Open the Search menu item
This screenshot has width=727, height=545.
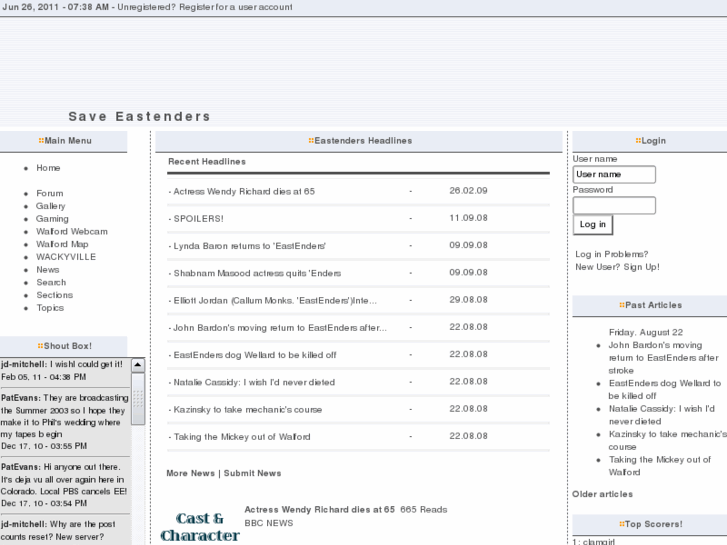tap(51, 282)
